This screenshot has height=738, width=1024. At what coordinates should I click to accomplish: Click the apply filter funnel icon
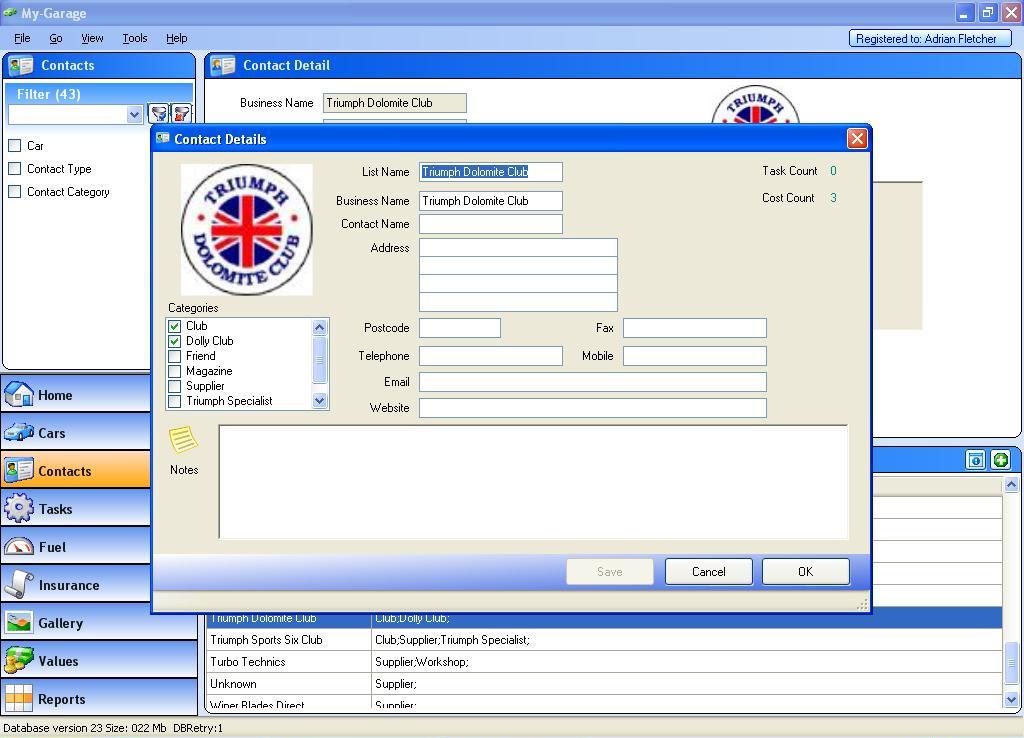(x=158, y=114)
